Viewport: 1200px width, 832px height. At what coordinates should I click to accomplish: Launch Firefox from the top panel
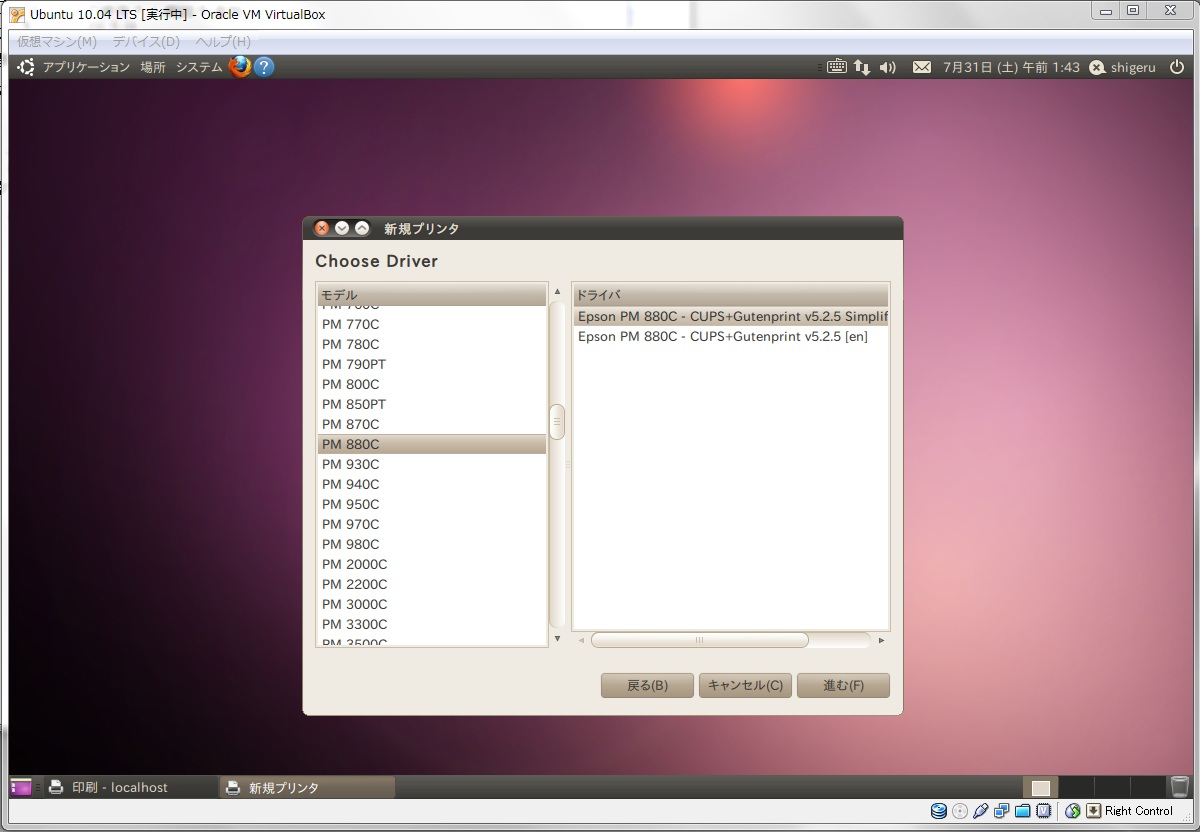[240, 67]
